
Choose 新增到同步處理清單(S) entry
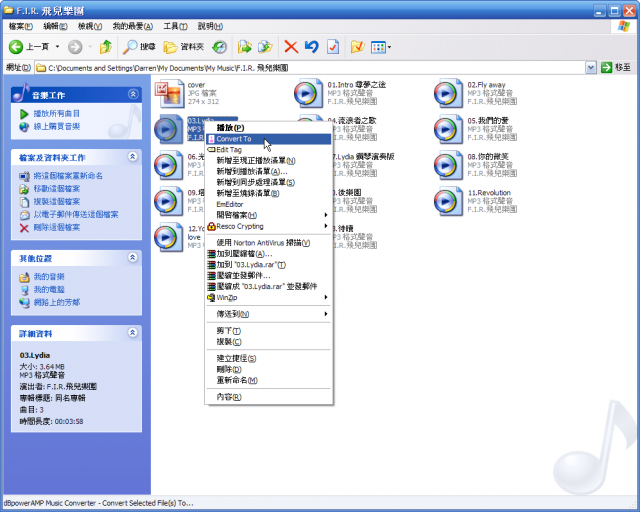(269, 183)
